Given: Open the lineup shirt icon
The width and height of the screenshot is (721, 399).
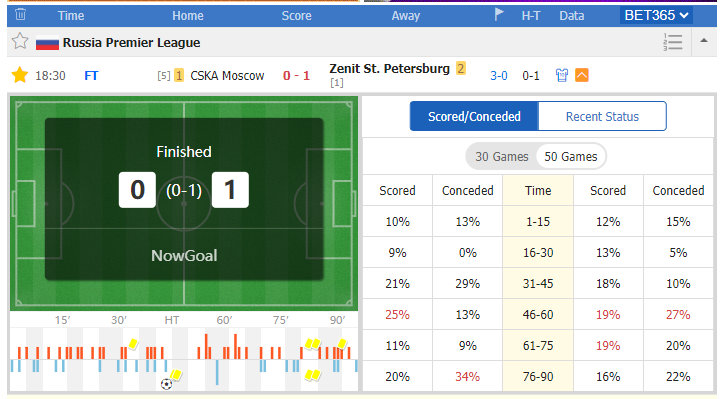Looking at the screenshot, I should (x=561, y=75).
